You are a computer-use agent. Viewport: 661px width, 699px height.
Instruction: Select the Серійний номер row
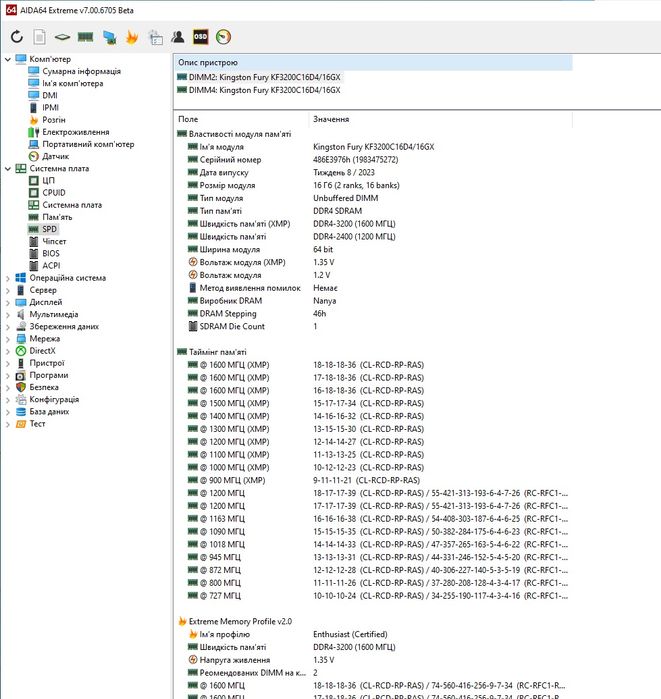pos(372,160)
